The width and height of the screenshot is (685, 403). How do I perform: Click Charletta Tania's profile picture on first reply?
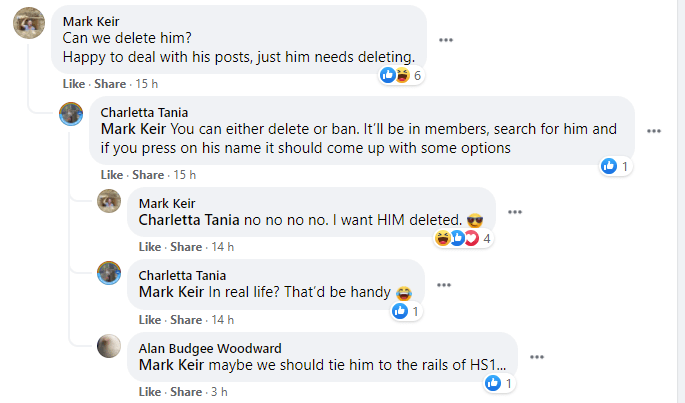point(71,113)
